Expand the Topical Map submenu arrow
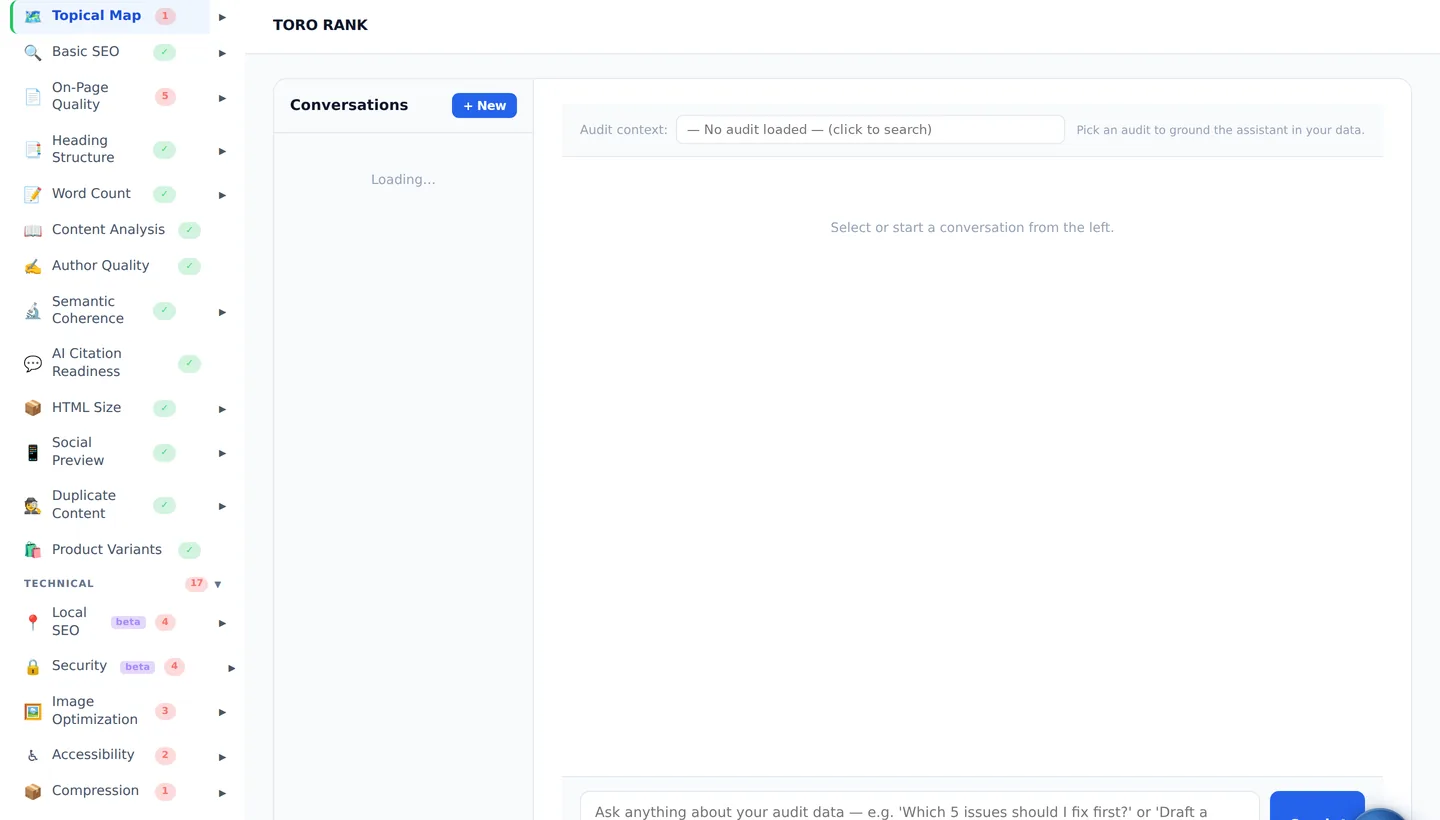Screen dimensions: 1440x820 (x=222, y=17)
